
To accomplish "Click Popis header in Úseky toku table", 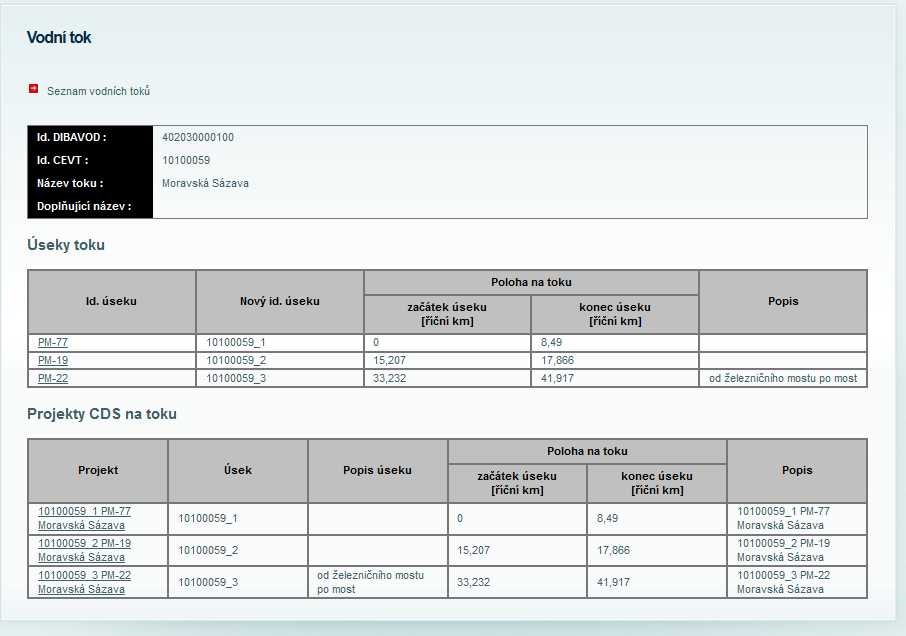I will (783, 302).
